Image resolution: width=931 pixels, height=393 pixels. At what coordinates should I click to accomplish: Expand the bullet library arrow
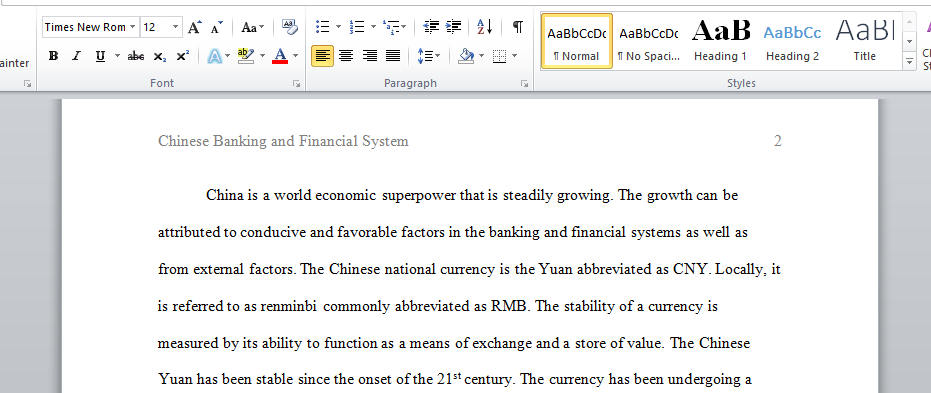coord(338,27)
